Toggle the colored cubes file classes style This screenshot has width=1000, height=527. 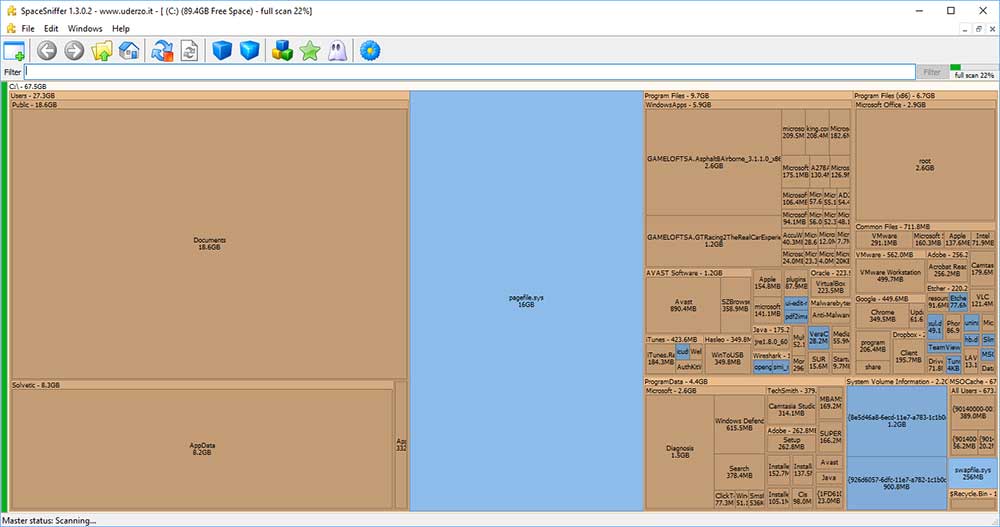tap(282, 50)
